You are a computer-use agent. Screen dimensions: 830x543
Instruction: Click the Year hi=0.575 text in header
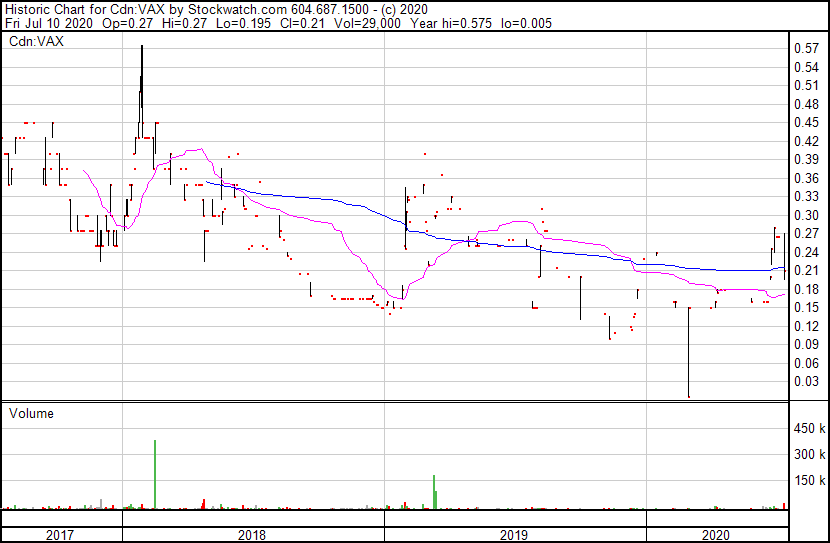tap(451, 22)
